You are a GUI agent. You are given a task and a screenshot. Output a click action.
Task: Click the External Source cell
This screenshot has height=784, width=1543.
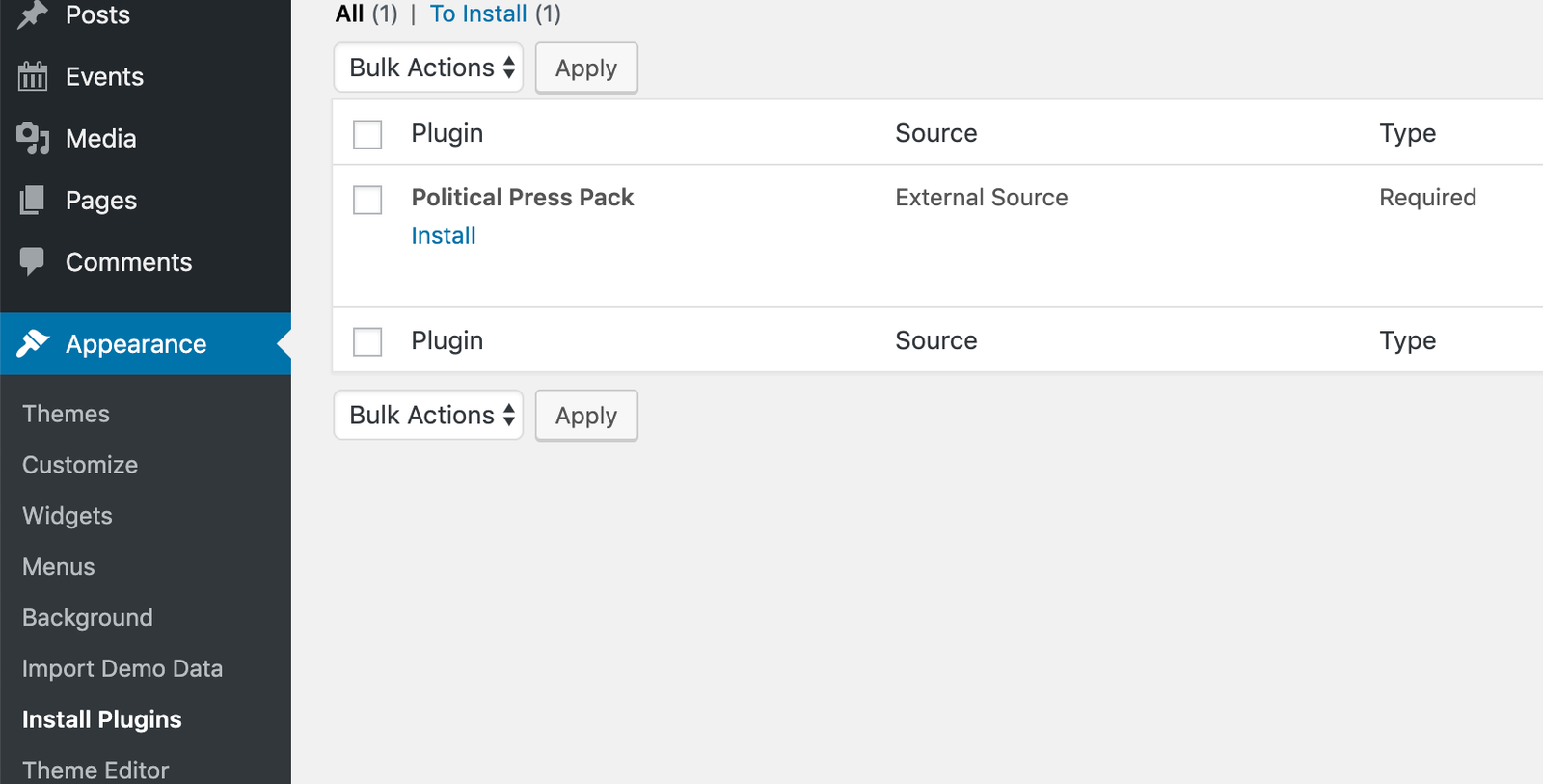pos(982,197)
